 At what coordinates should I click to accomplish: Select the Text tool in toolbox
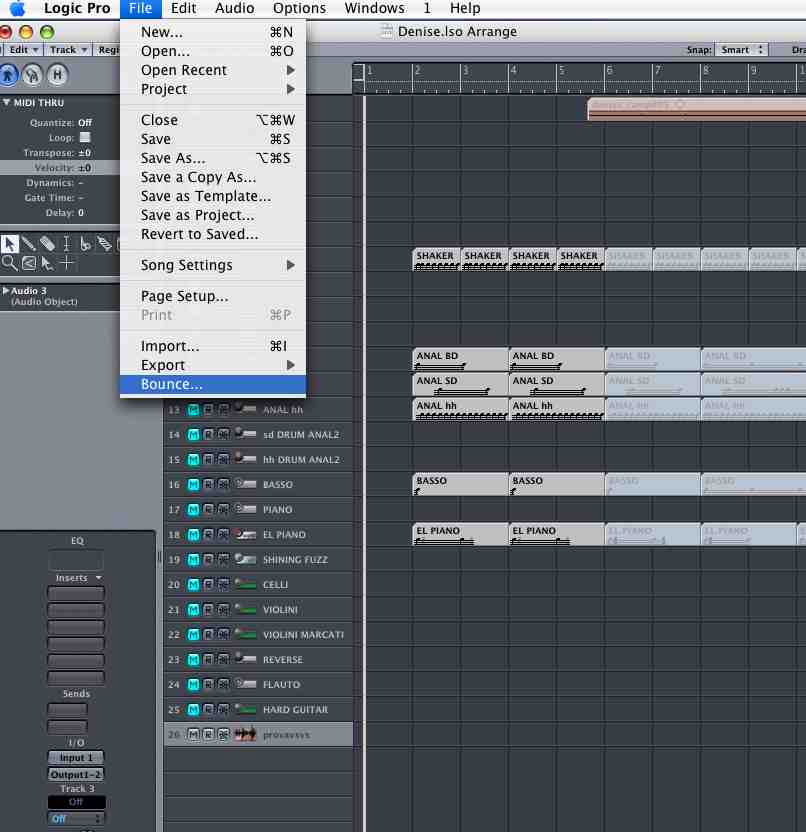point(66,244)
